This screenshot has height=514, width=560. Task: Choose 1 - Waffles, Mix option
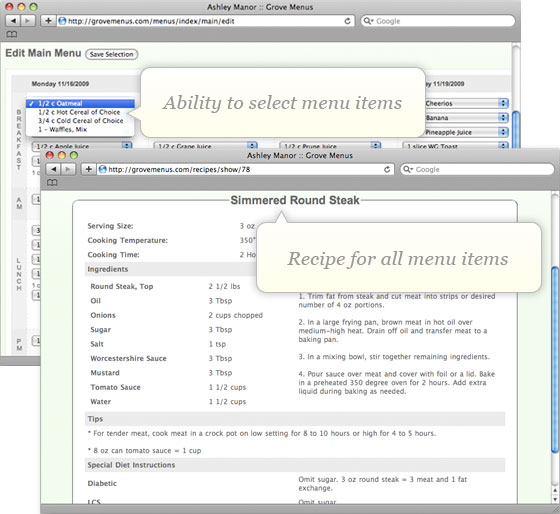pos(80,129)
